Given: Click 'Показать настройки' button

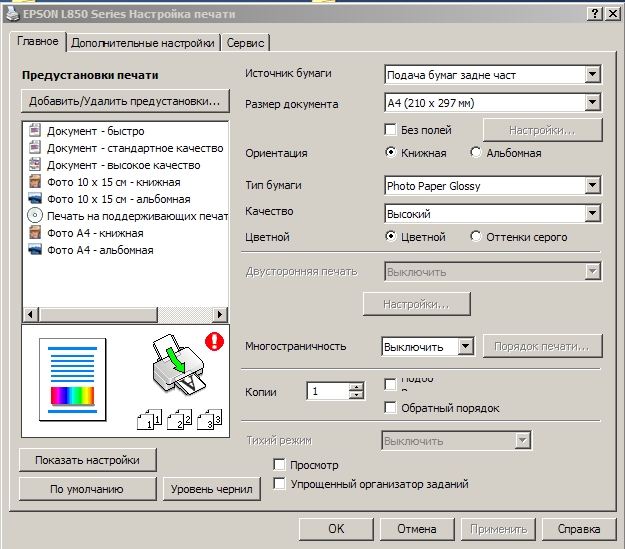Looking at the screenshot, I should [88, 460].
